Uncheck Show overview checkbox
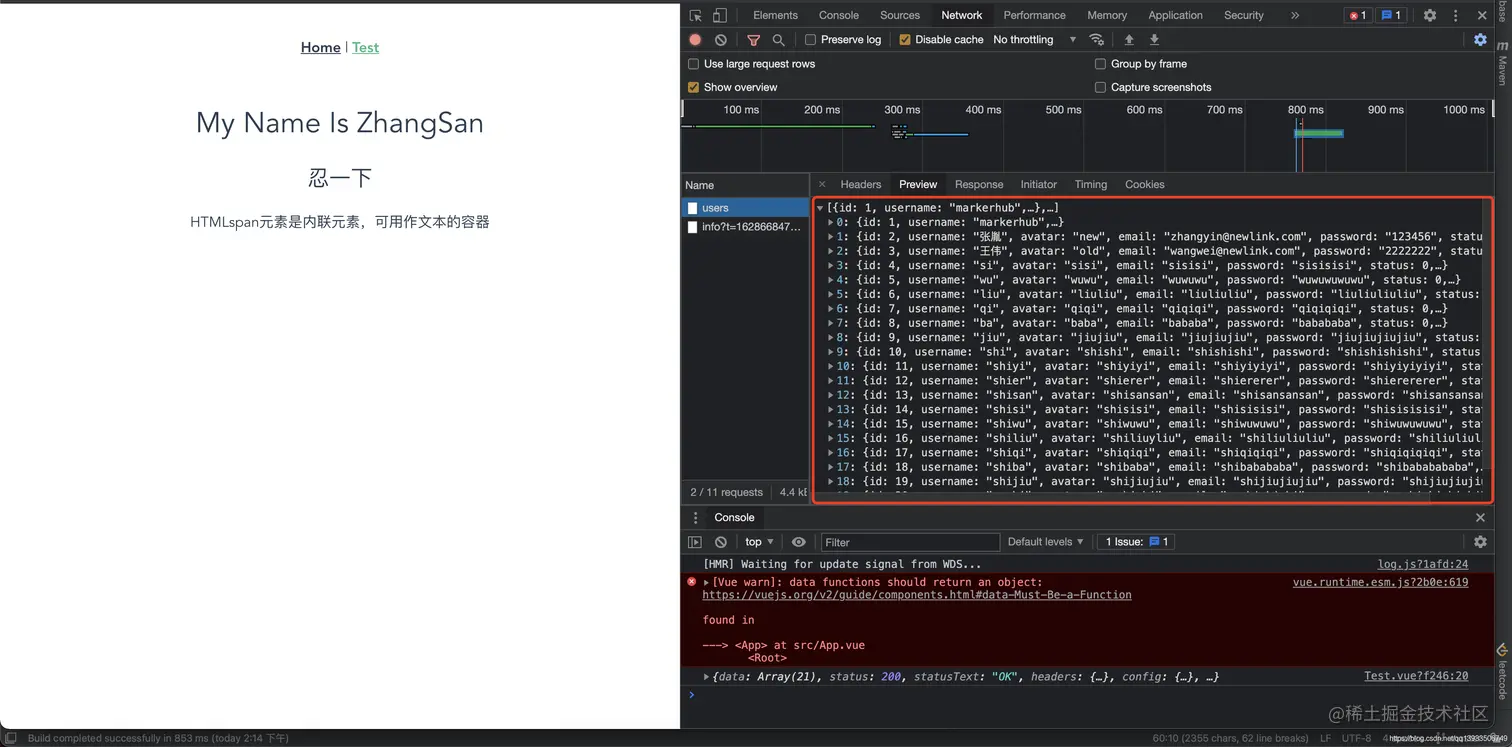This screenshot has width=1512, height=747. pyautogui.click(x=693, y=87)
